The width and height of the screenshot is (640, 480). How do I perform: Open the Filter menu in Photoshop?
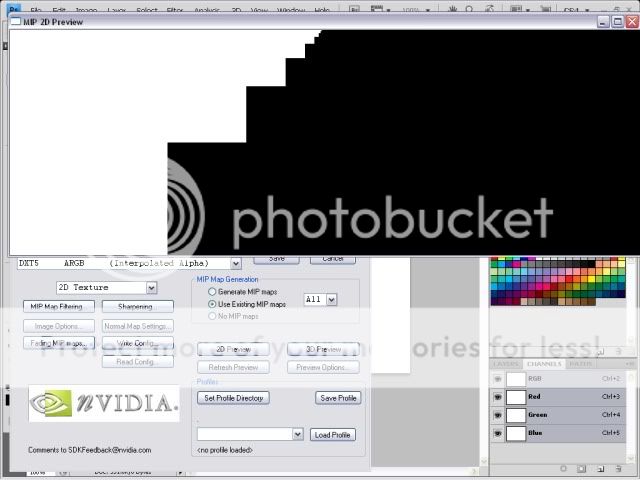175,10
